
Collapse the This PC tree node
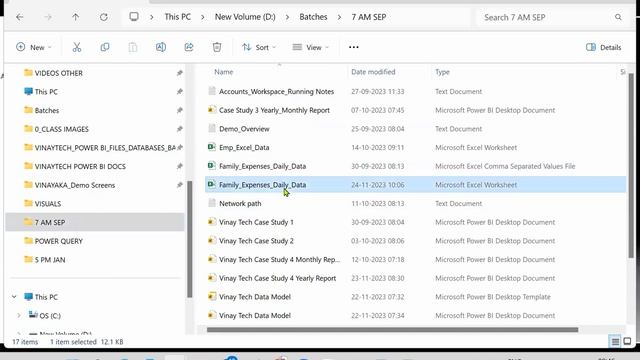14,297
